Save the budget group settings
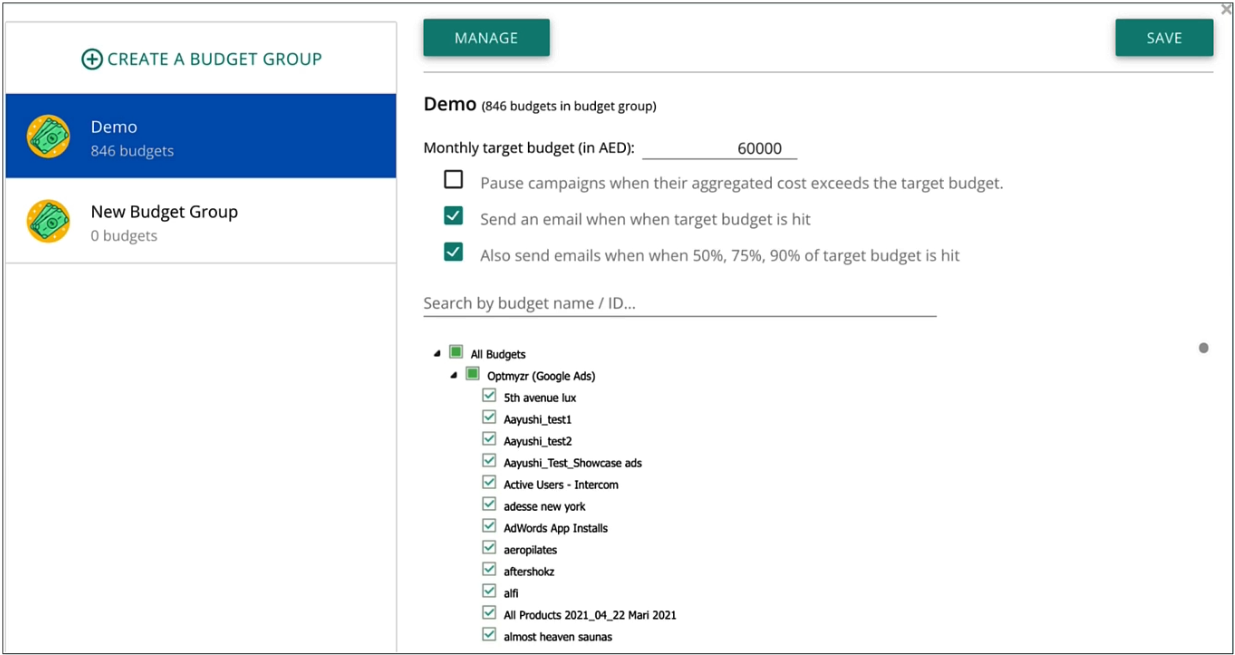1235x655 pixels. [x=1164, y=38]
